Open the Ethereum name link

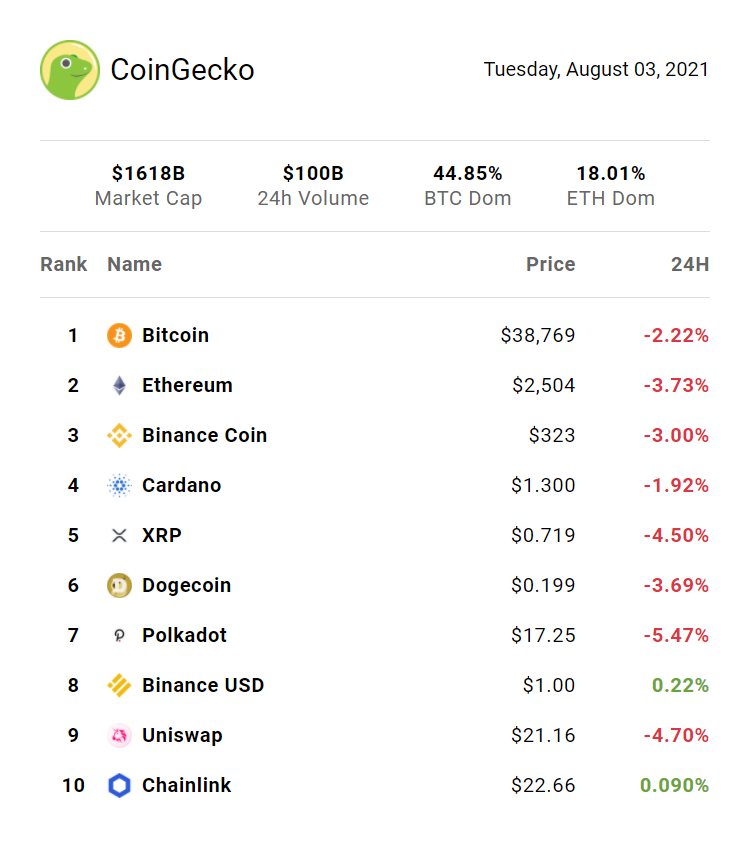(x=187, y=385)
